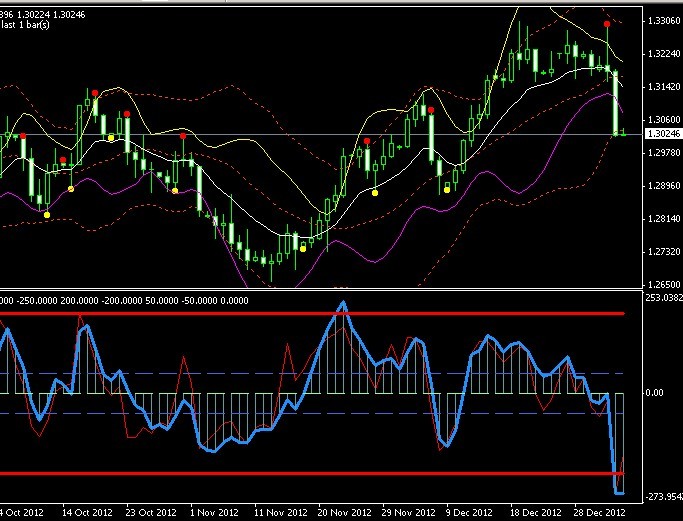Image resolution: width=683 pixels, height=521 pixels.
Task: Select the lower red horizontal indicator level line
Action: point(300,473)
